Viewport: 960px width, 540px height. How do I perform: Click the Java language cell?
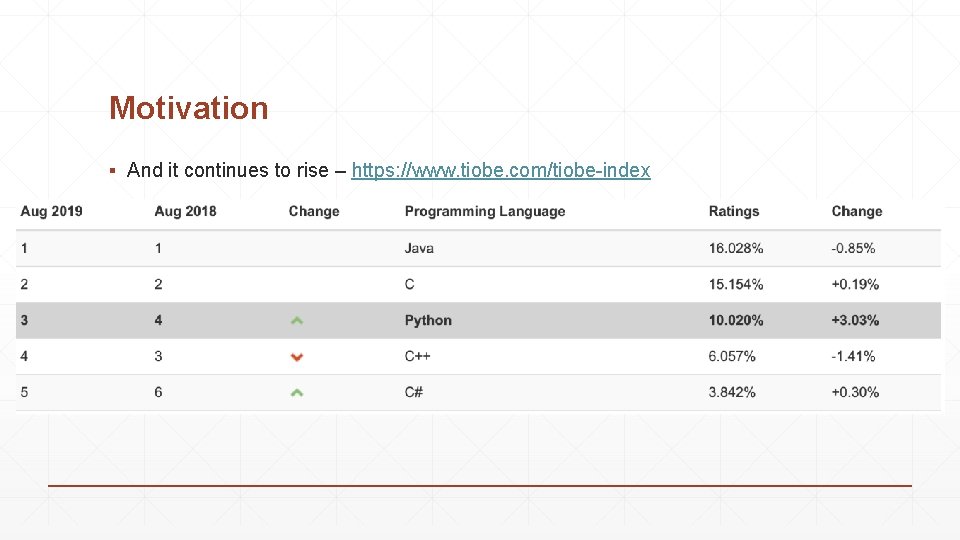[419, 248]
